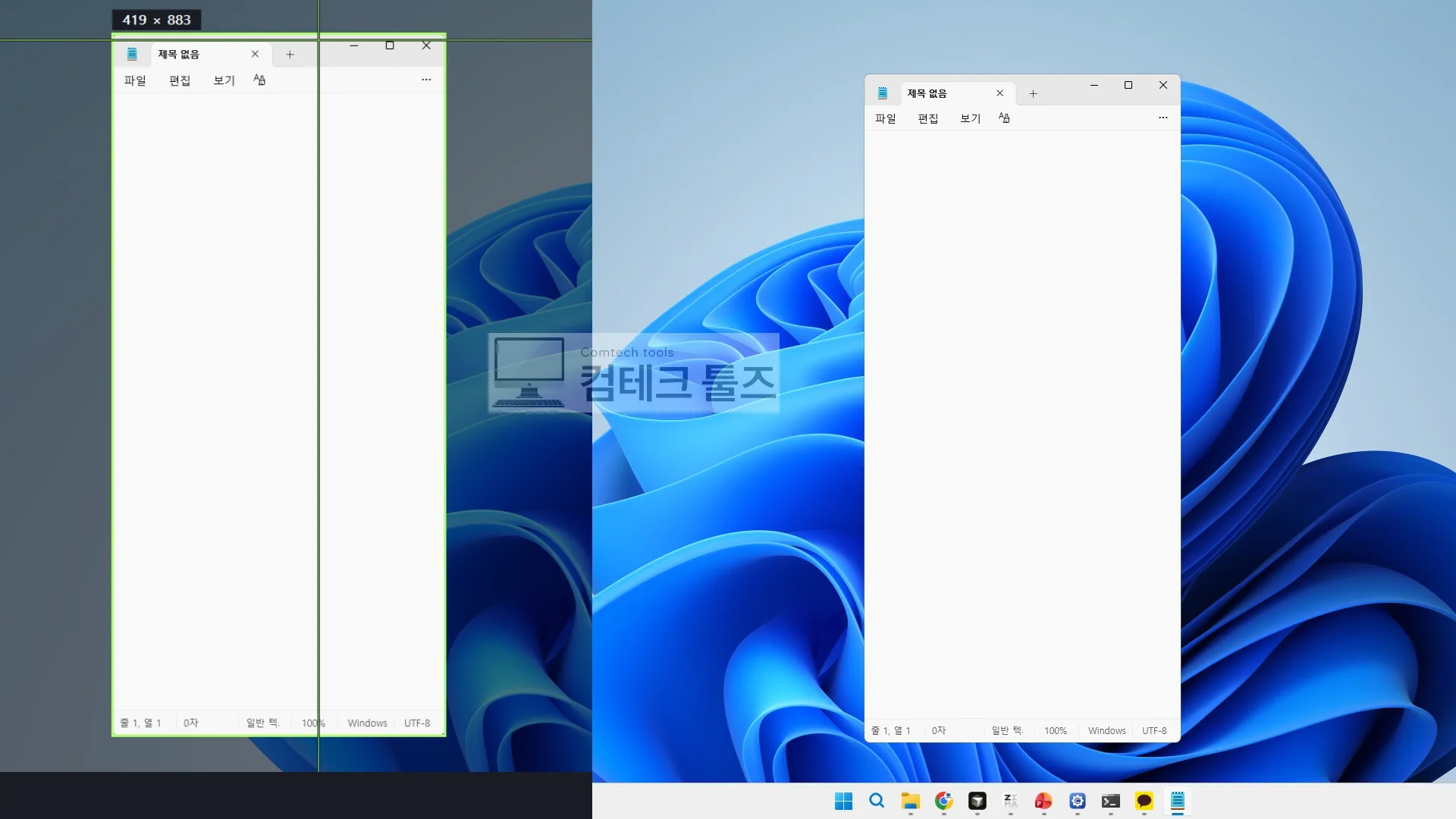Click 0자 in left Notepad status bar

[x=191, y=723]
